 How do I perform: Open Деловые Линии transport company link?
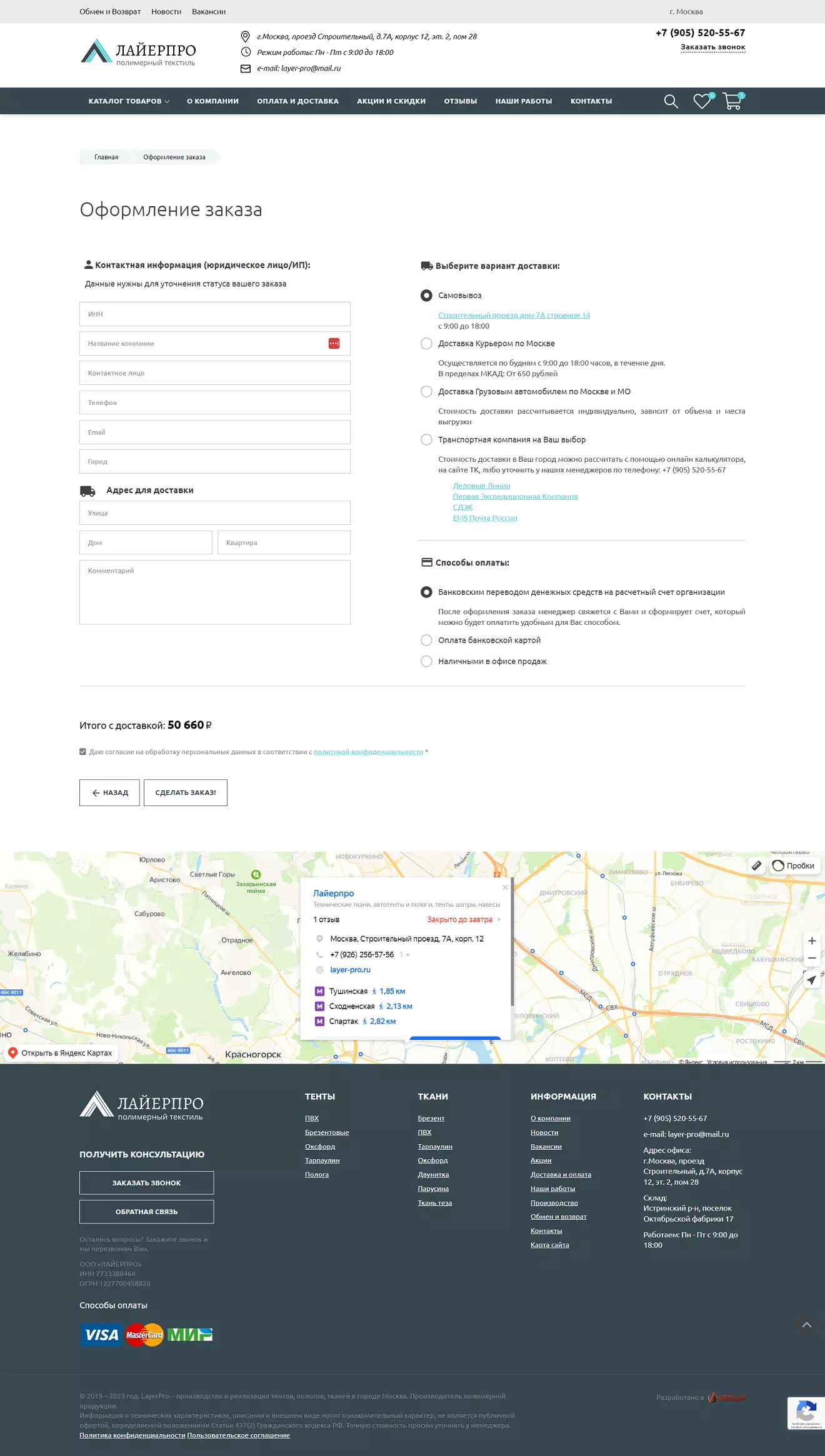tap(481, 486)
